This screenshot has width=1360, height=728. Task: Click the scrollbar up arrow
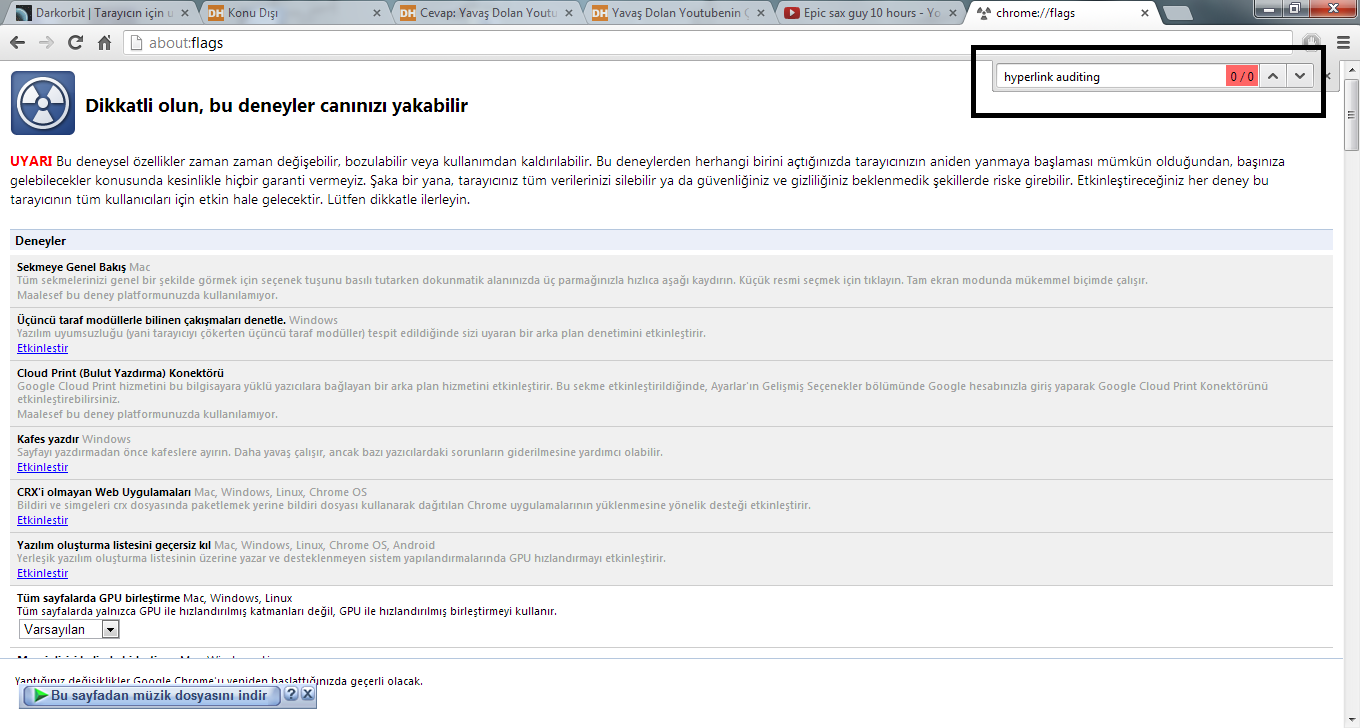1351,69
